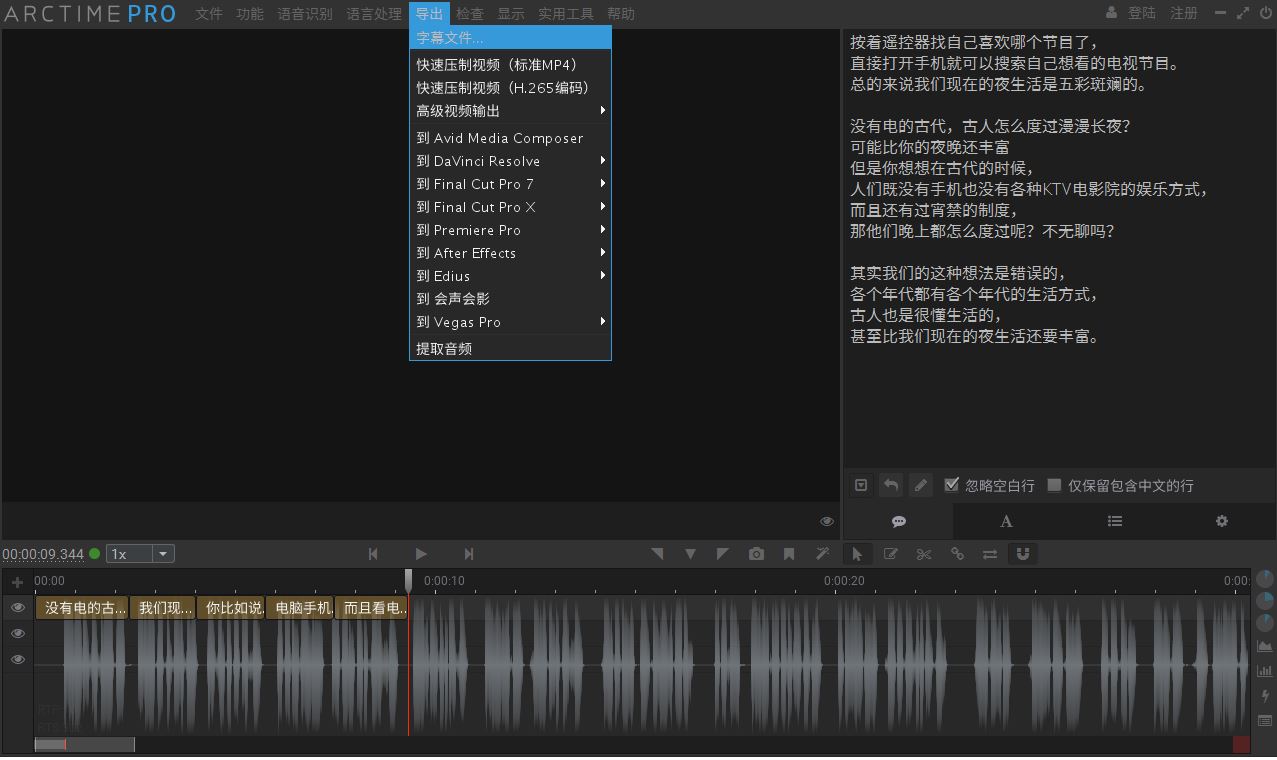The image size is (1277, 760).
Task: Click the downward triangle marker icon
Action: click(690, 554)
